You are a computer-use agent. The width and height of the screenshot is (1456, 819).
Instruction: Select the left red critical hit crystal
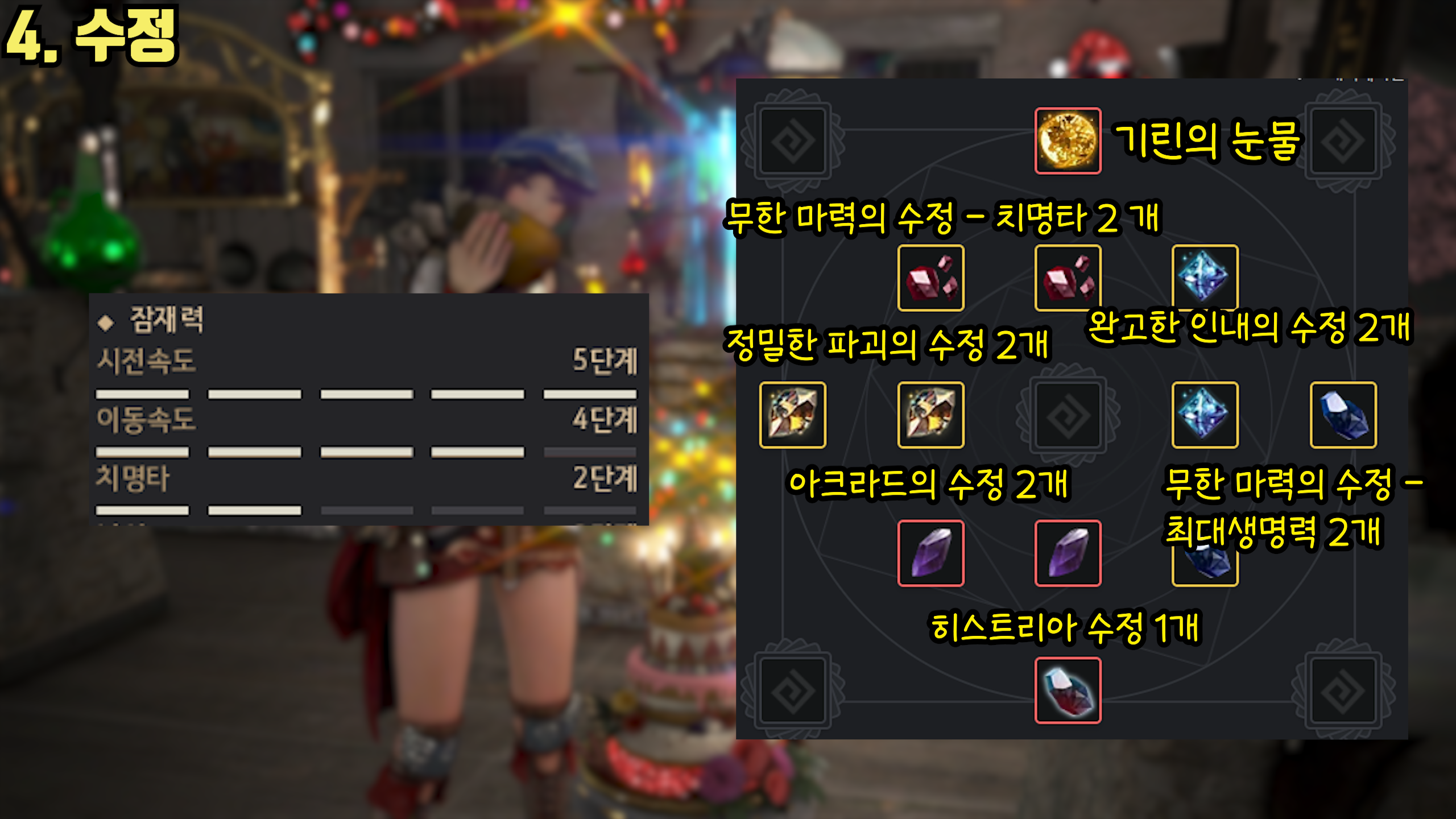pos(930,278)
